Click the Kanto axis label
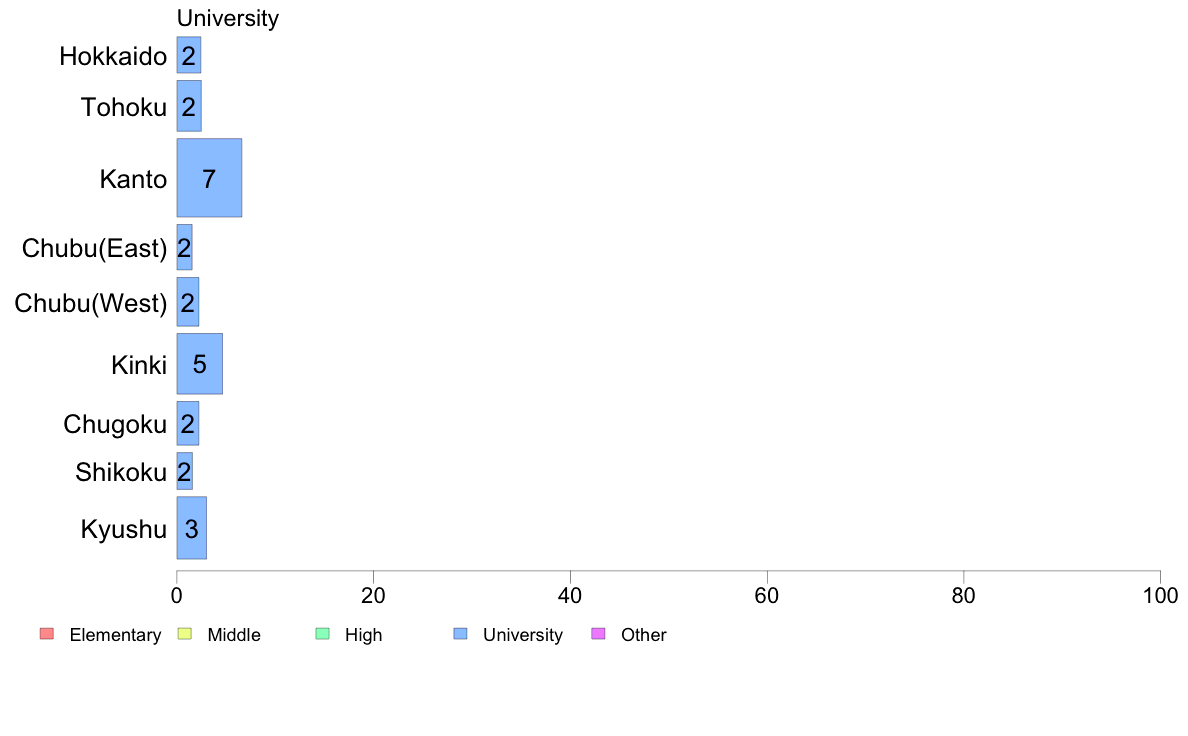 (133, 180)
